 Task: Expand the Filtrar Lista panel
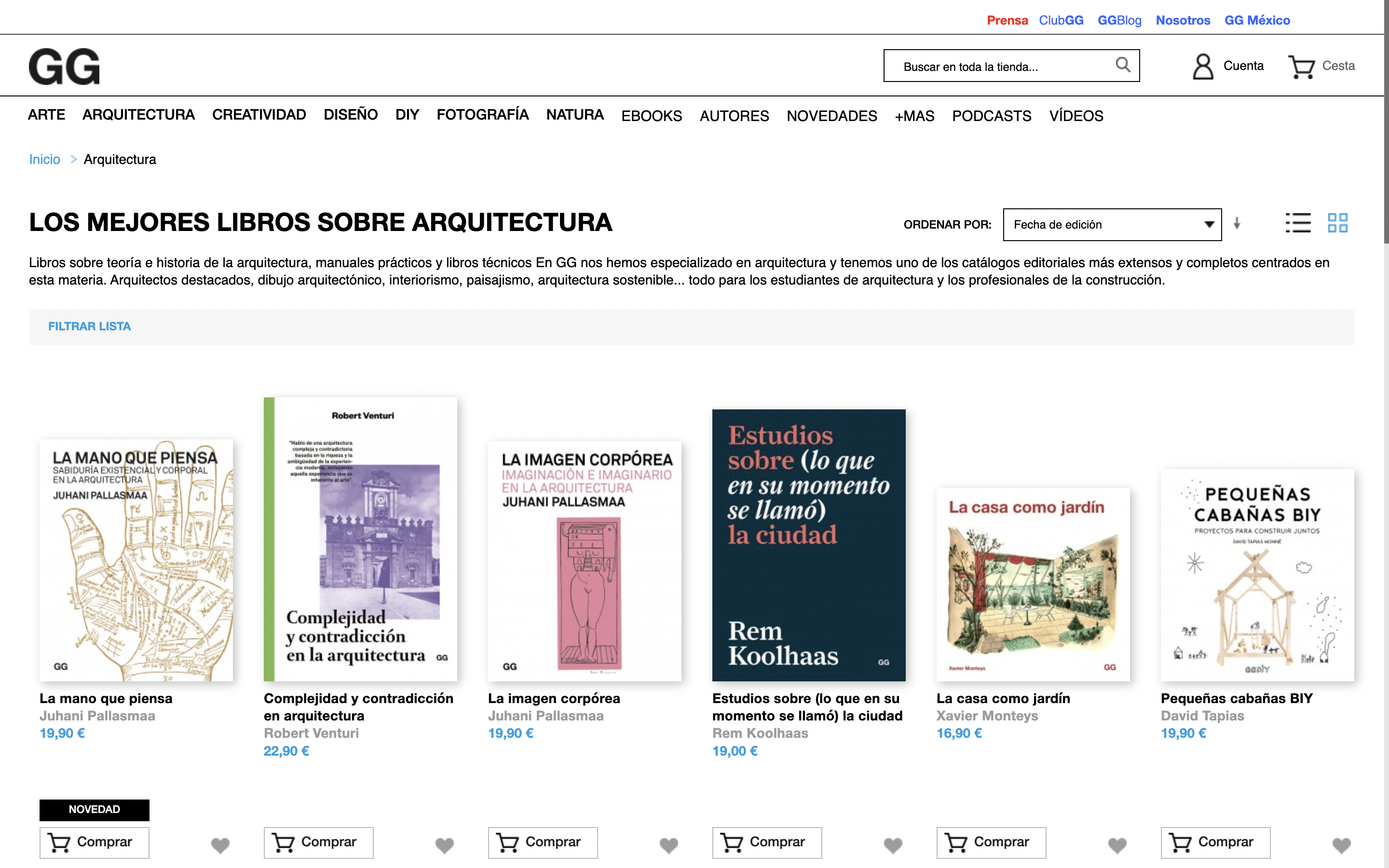click(90, 326)
